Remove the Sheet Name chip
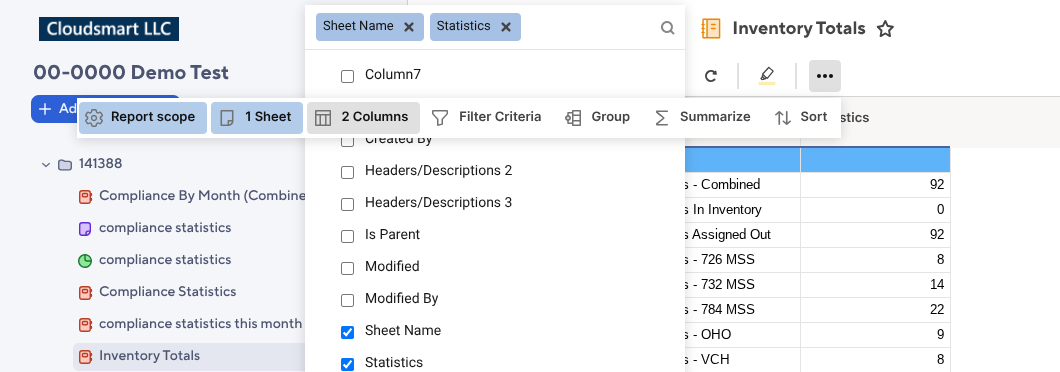 (x=408, y=27)
